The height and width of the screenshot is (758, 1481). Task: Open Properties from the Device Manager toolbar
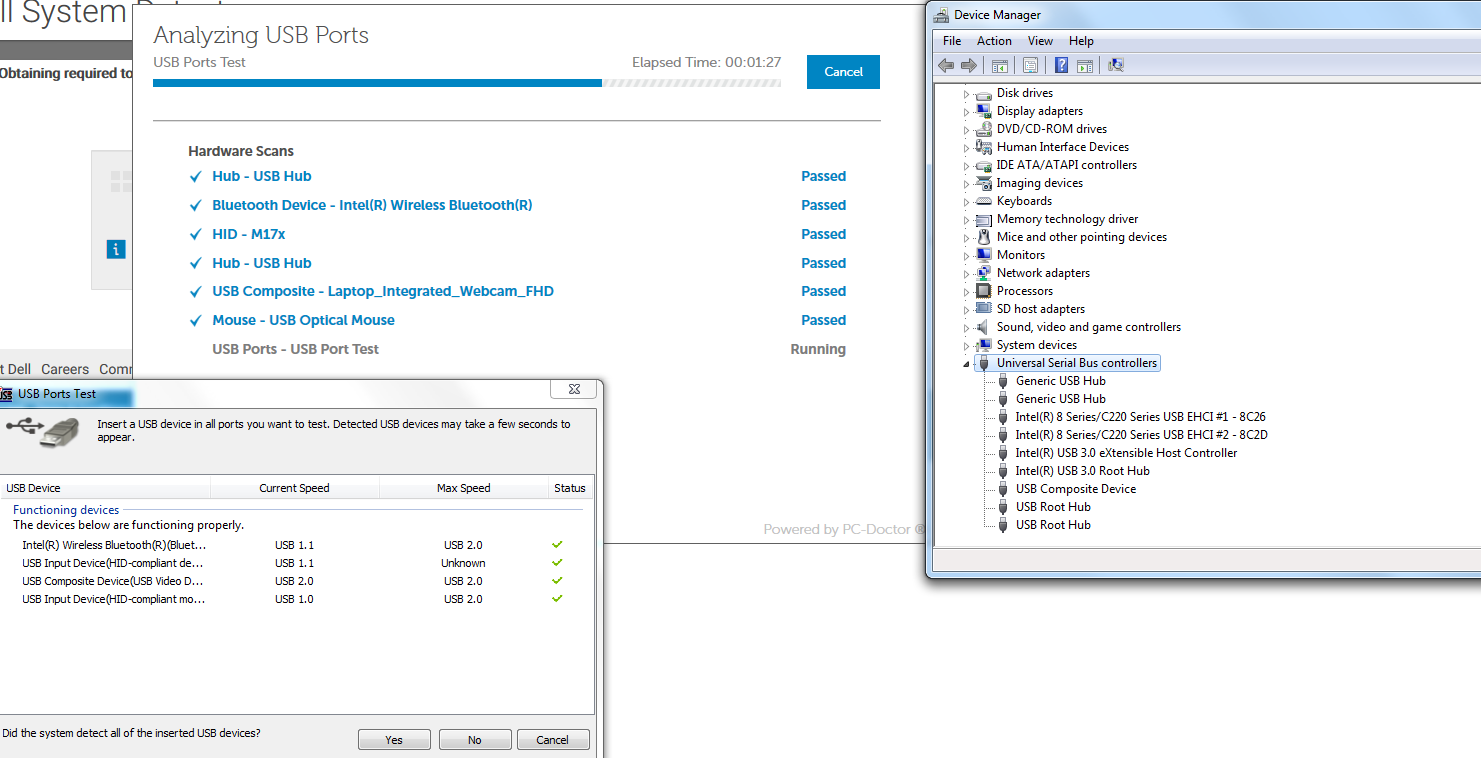[x=1030, y=65]
